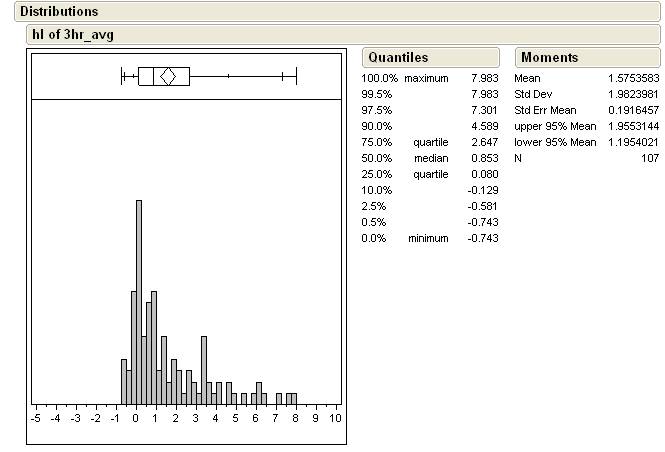Click the axis label 10 on histogram
Viewport: 665px width, 452px height.
[335, 418]
